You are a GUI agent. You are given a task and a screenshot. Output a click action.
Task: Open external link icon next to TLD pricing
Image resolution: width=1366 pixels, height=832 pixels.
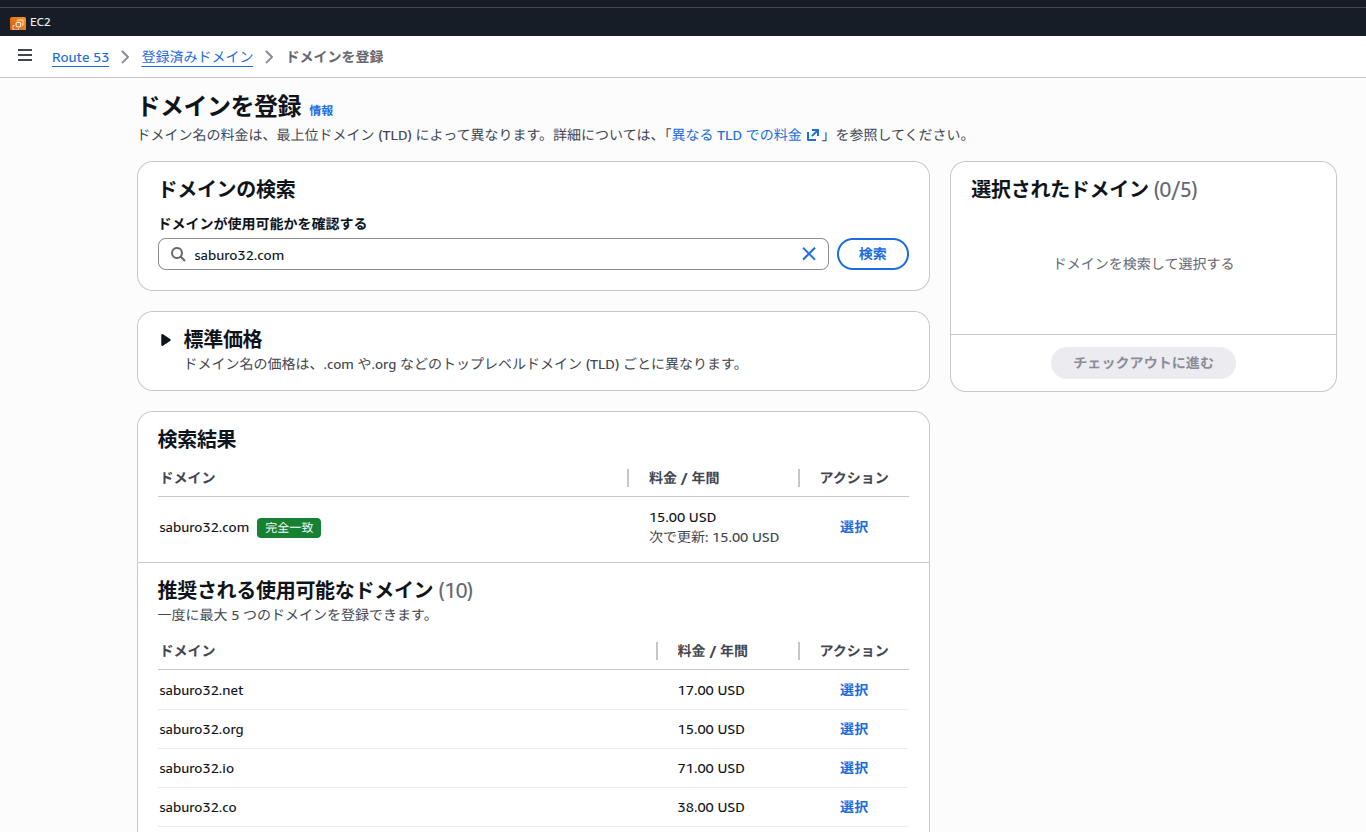[813, 135]
